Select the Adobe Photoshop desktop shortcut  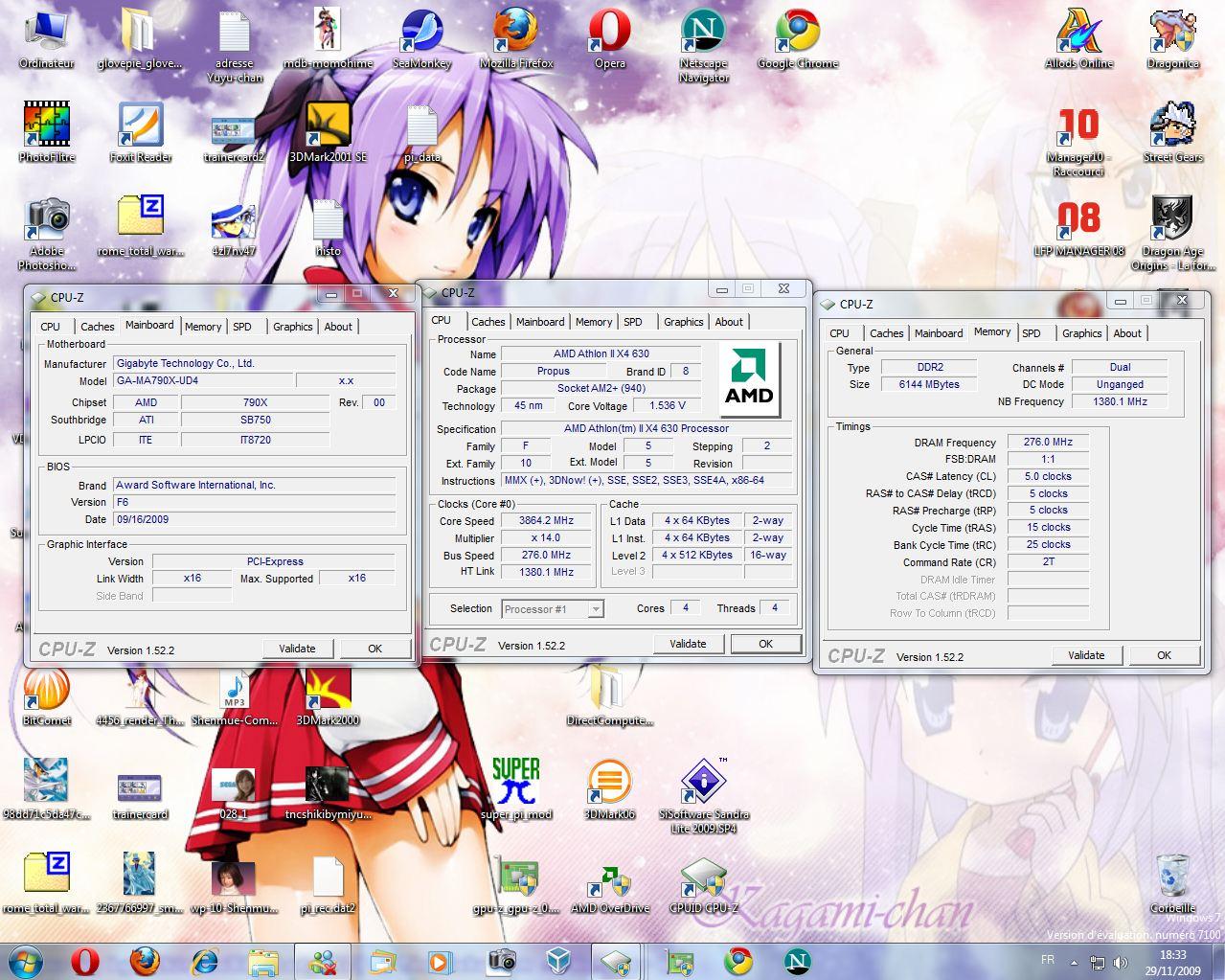pyautogui.click(x=47, y=234)
